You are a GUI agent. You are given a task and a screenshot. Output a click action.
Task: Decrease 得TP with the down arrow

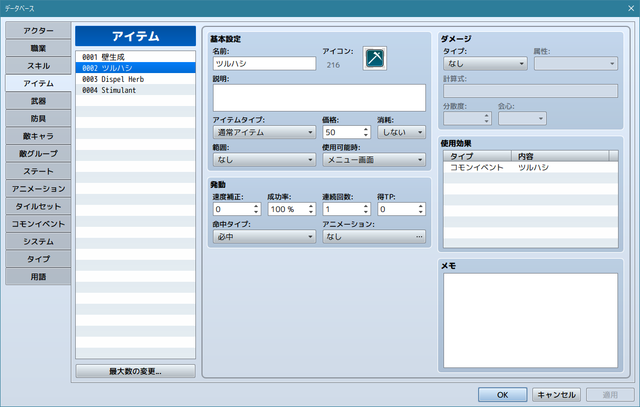(x=421, y=212)
